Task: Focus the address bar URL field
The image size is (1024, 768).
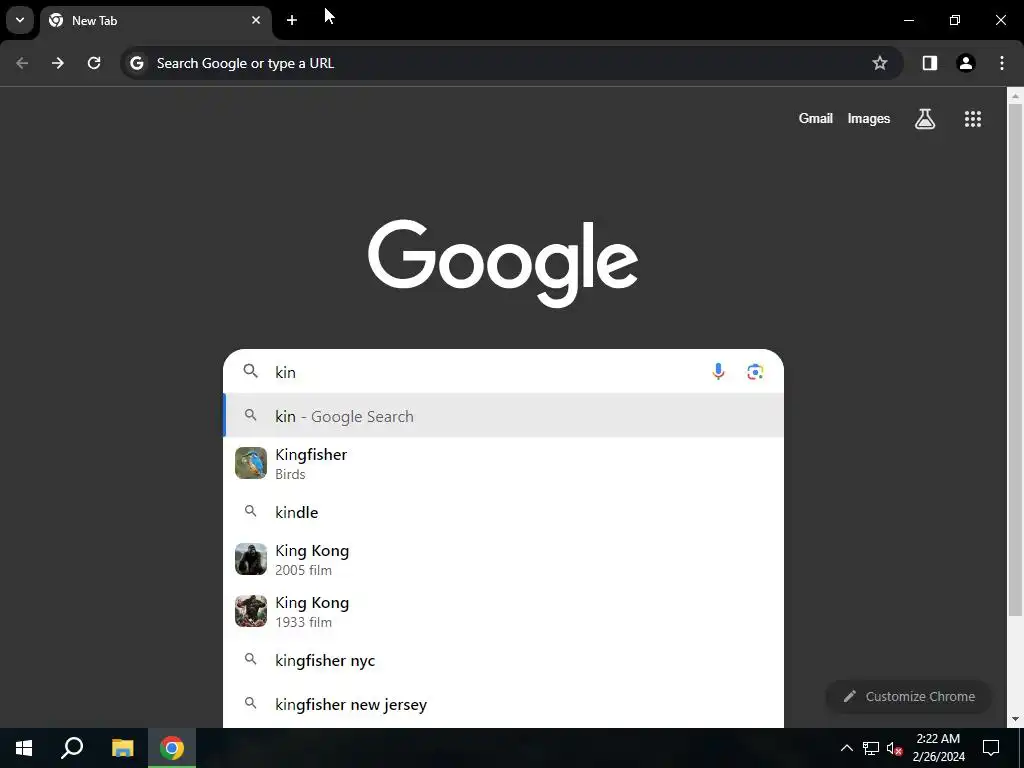Action: [509, 63]
